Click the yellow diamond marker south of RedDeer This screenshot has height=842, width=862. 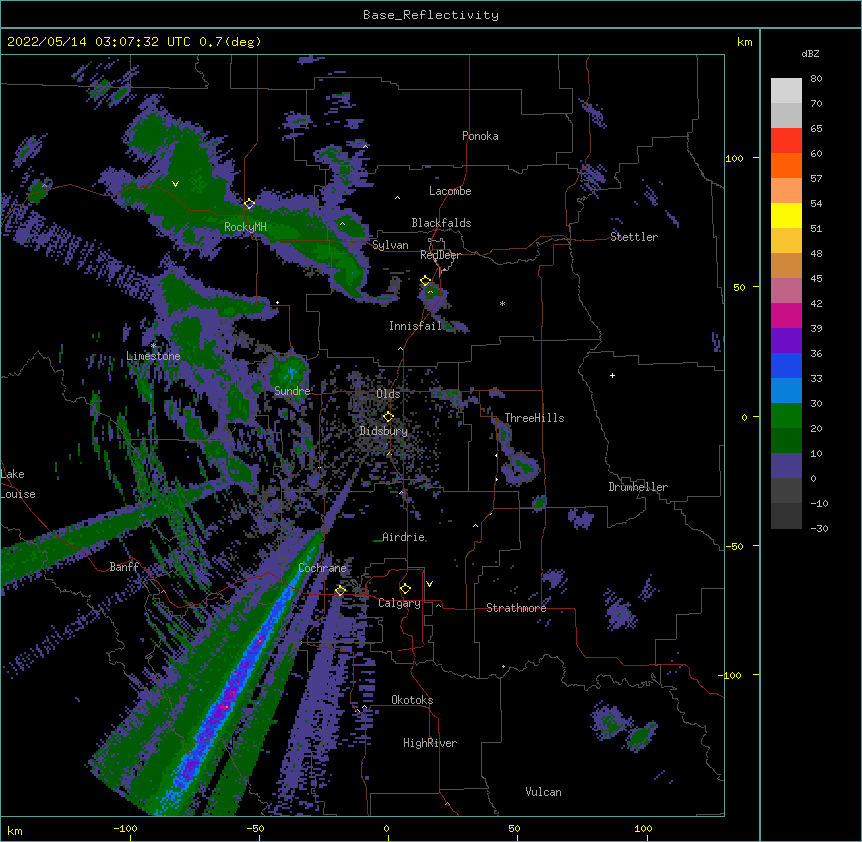pos(426,281)
